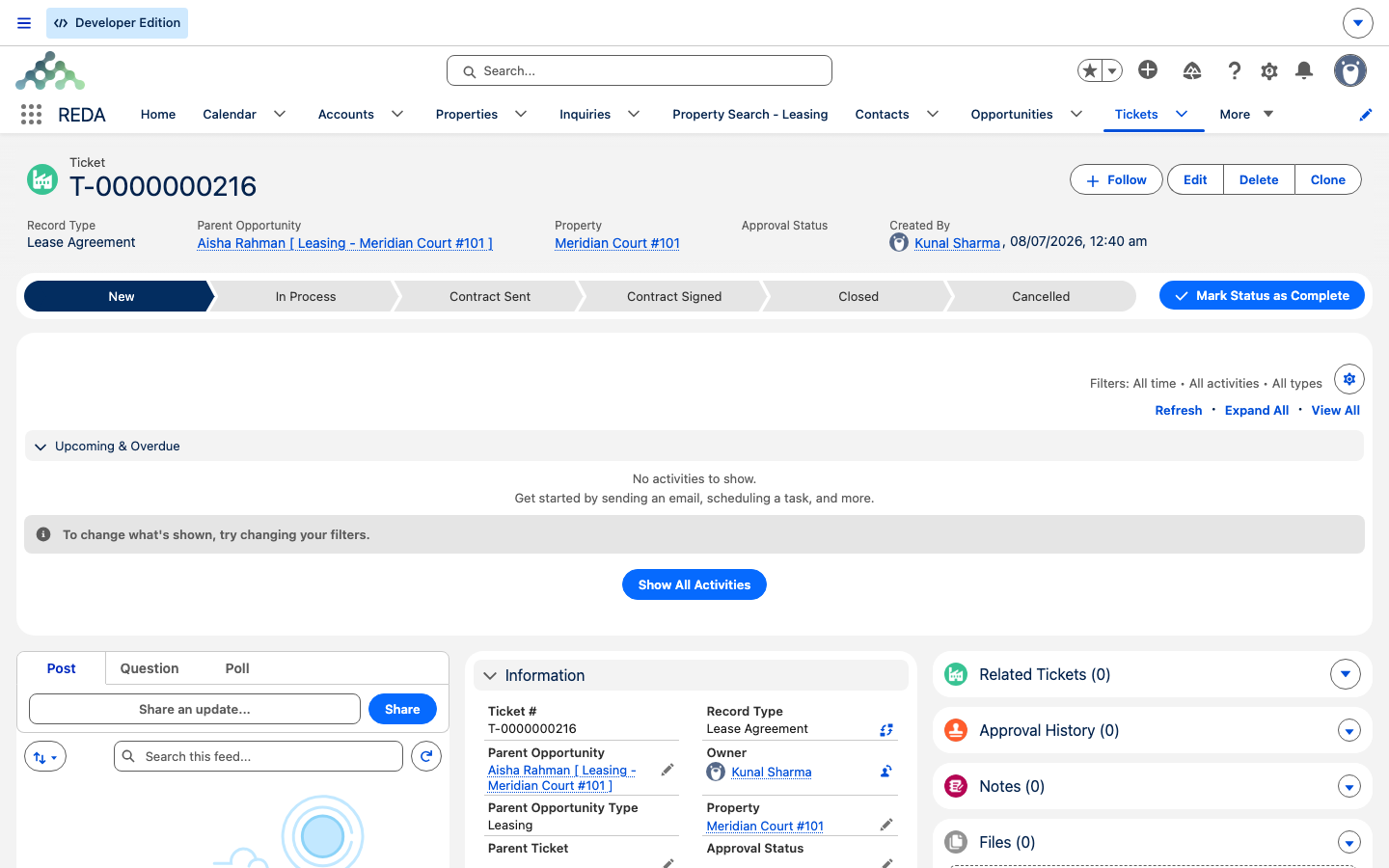This screenshot has width=1389, height=868.
Task: Switch to the Poll tab
Action: click(x=237, y=668)
